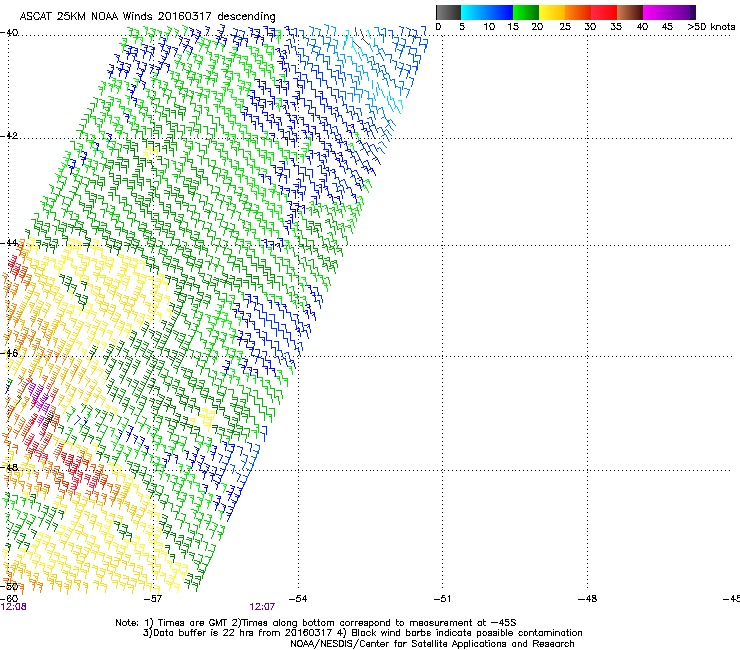740x650 pixels.
Task: Click the plot title 'ASCAT 25KM NOAA Winds 20160317 descending'
Action: coord(147,16)
